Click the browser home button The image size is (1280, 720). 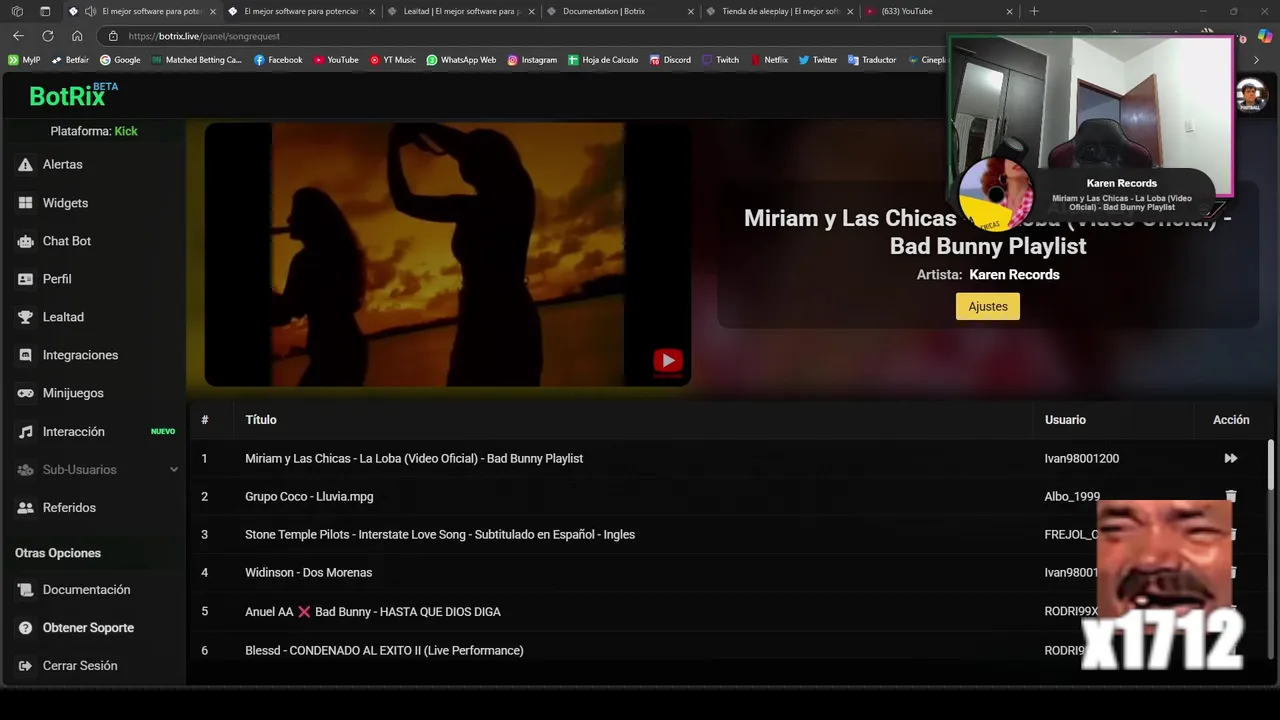click(x=77, y=36)
